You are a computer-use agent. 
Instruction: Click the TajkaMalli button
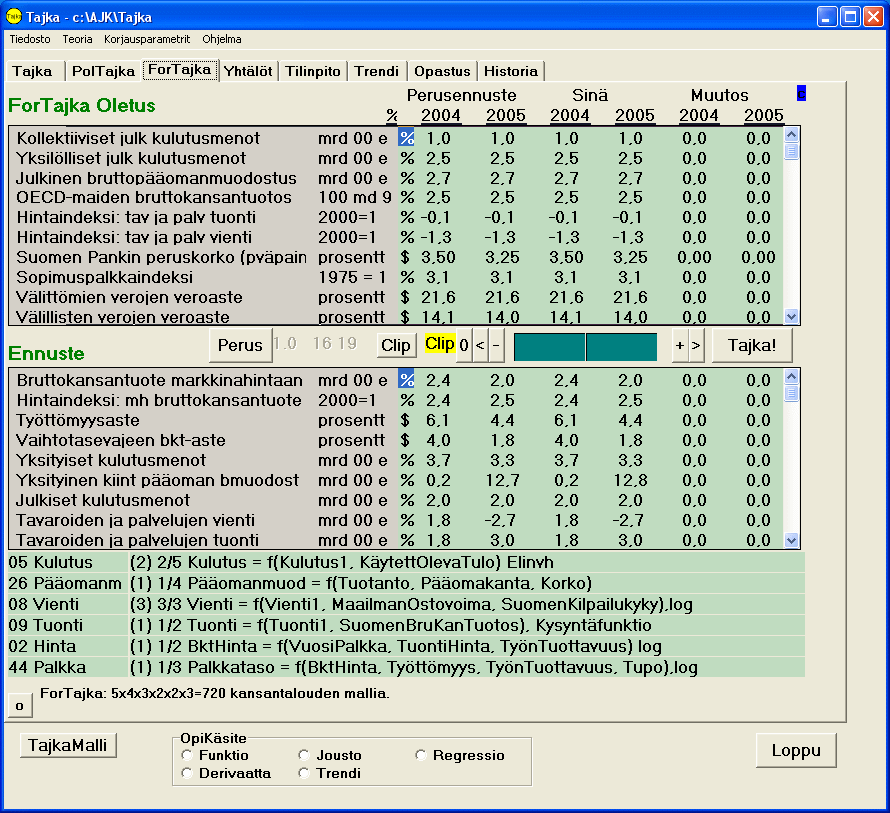tap(69, 745)
